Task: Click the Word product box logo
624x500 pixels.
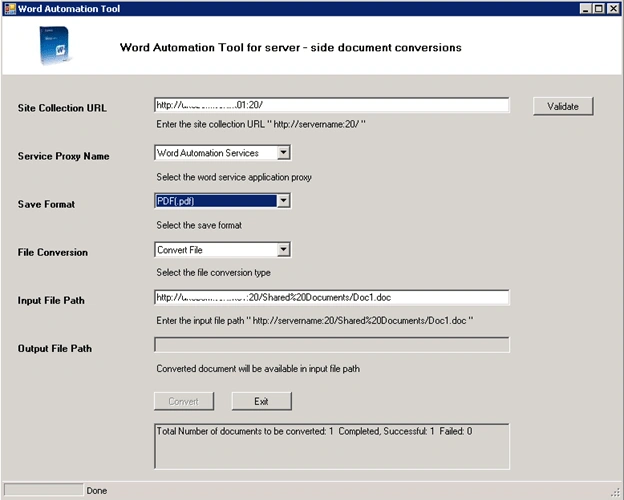Action: [x=55, y=45]
